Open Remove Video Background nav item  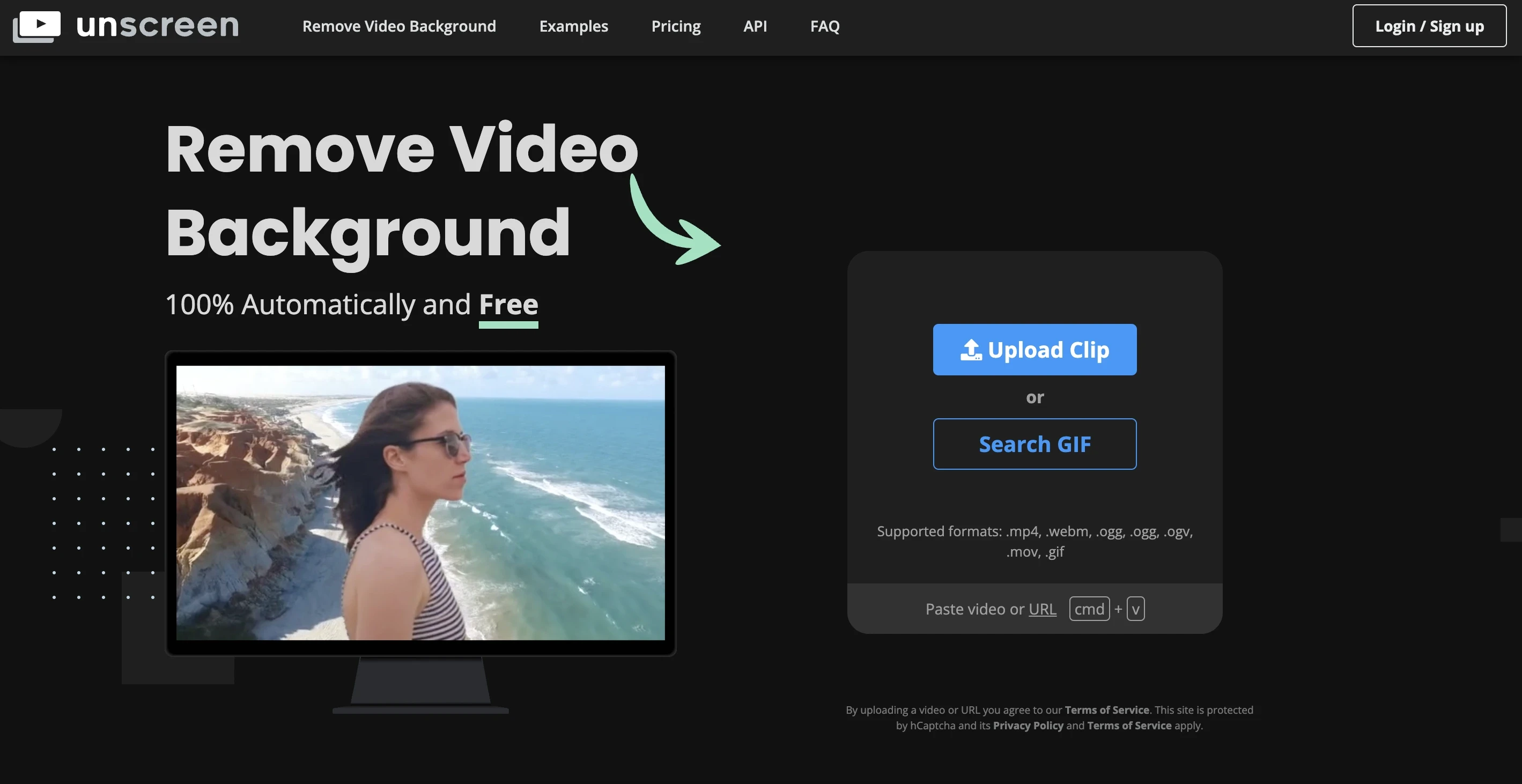(399, 26)
